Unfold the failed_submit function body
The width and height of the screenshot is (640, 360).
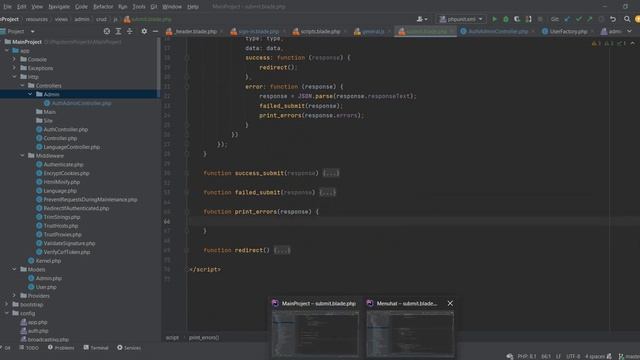(328, 192)
